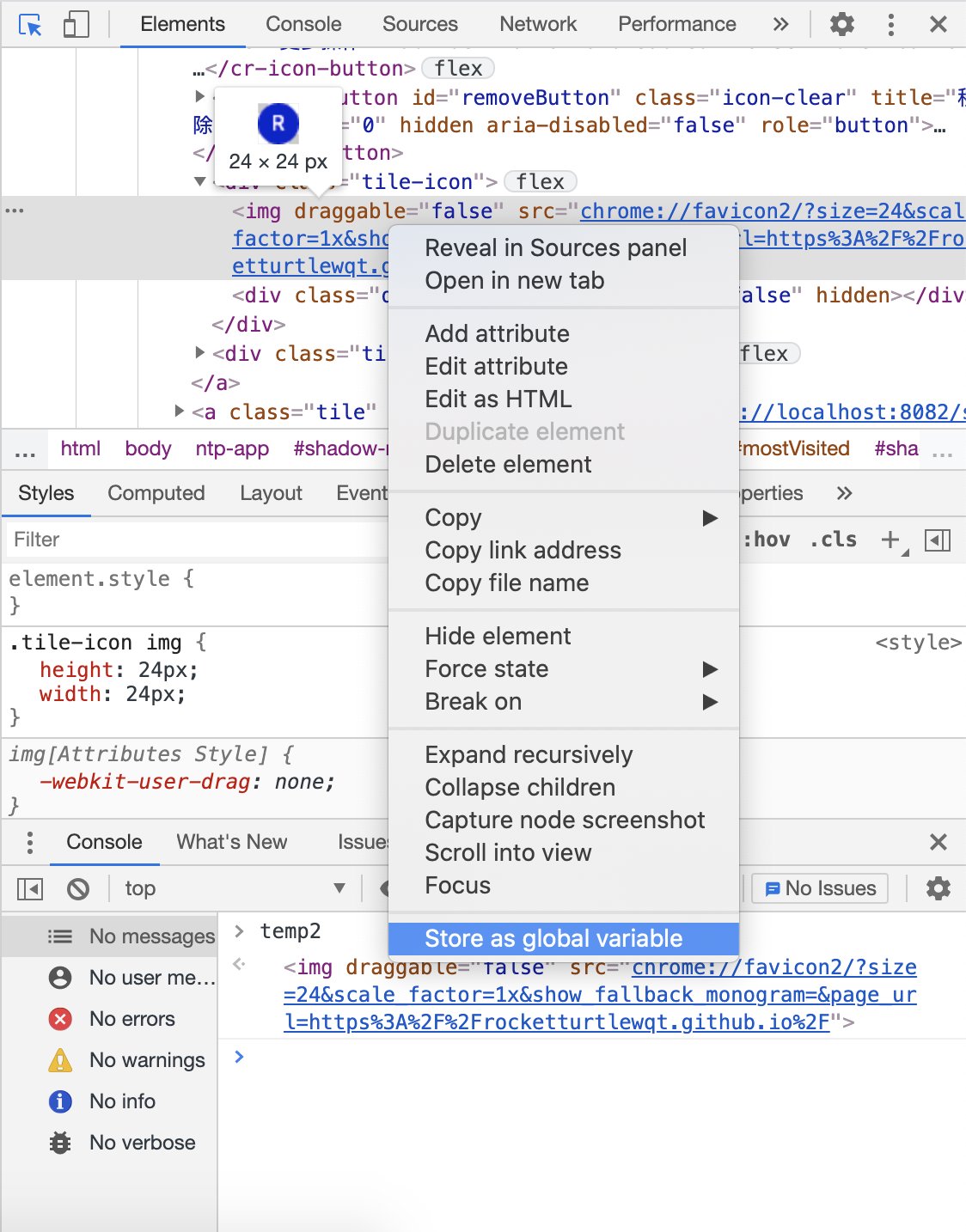Choose Capture node screenshot from context menu

click(565, 820)
